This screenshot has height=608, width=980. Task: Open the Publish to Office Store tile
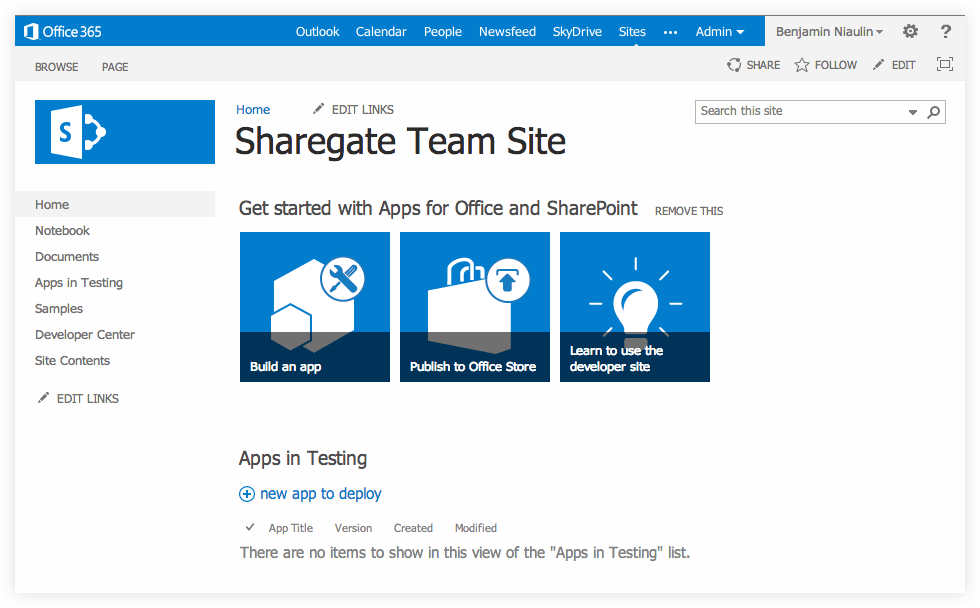coord(475,307)
